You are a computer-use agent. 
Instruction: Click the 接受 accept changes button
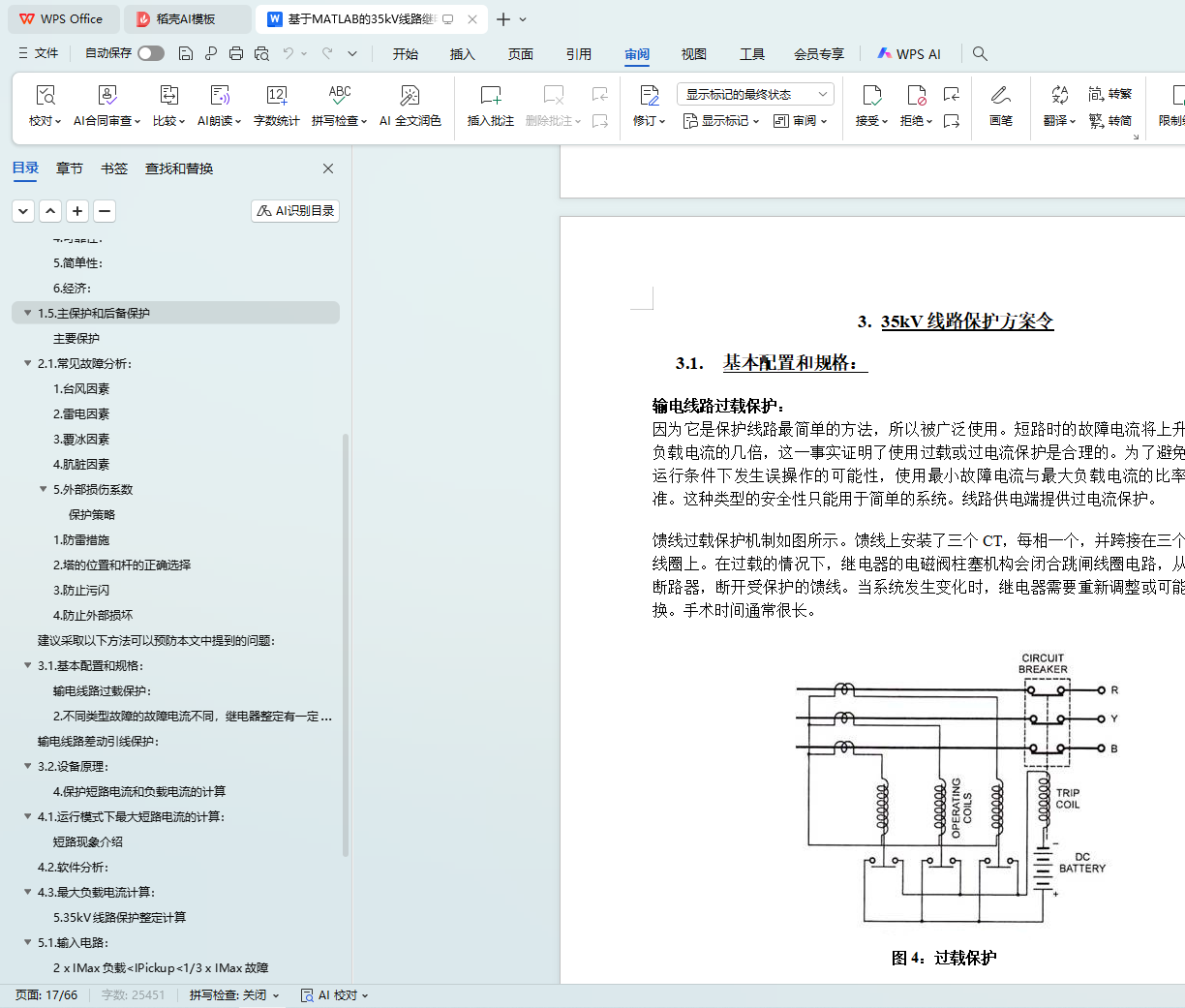click(871, 96)
